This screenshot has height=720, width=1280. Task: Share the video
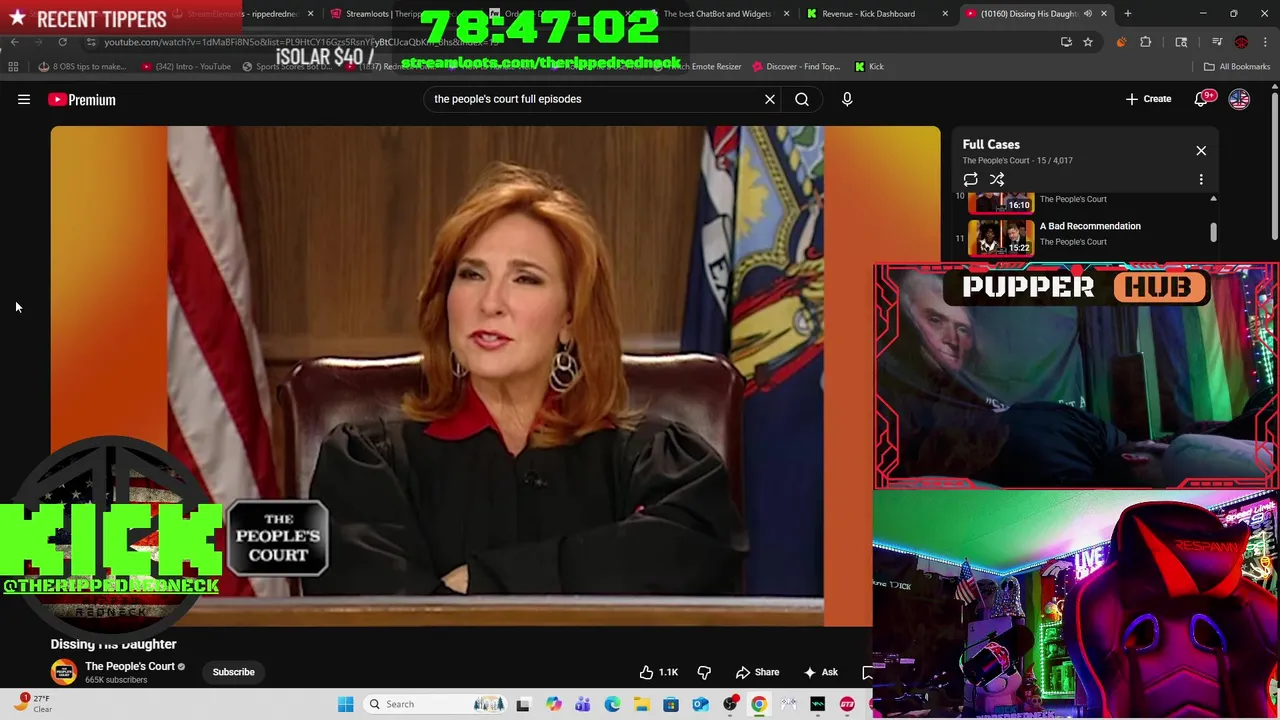757,672
